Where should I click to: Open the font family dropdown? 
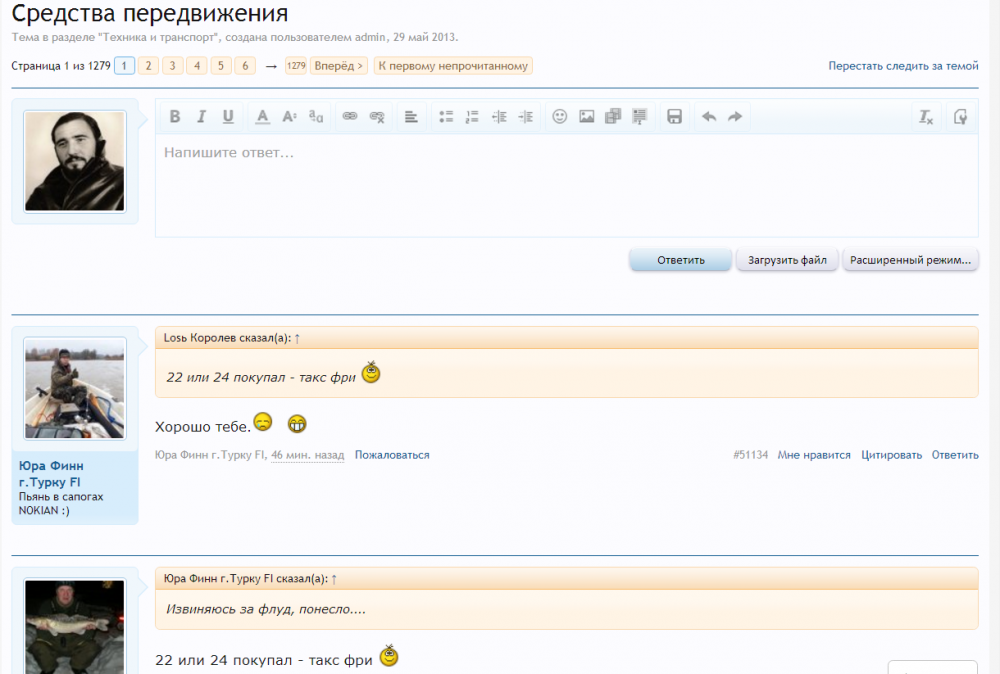point(316,117)
